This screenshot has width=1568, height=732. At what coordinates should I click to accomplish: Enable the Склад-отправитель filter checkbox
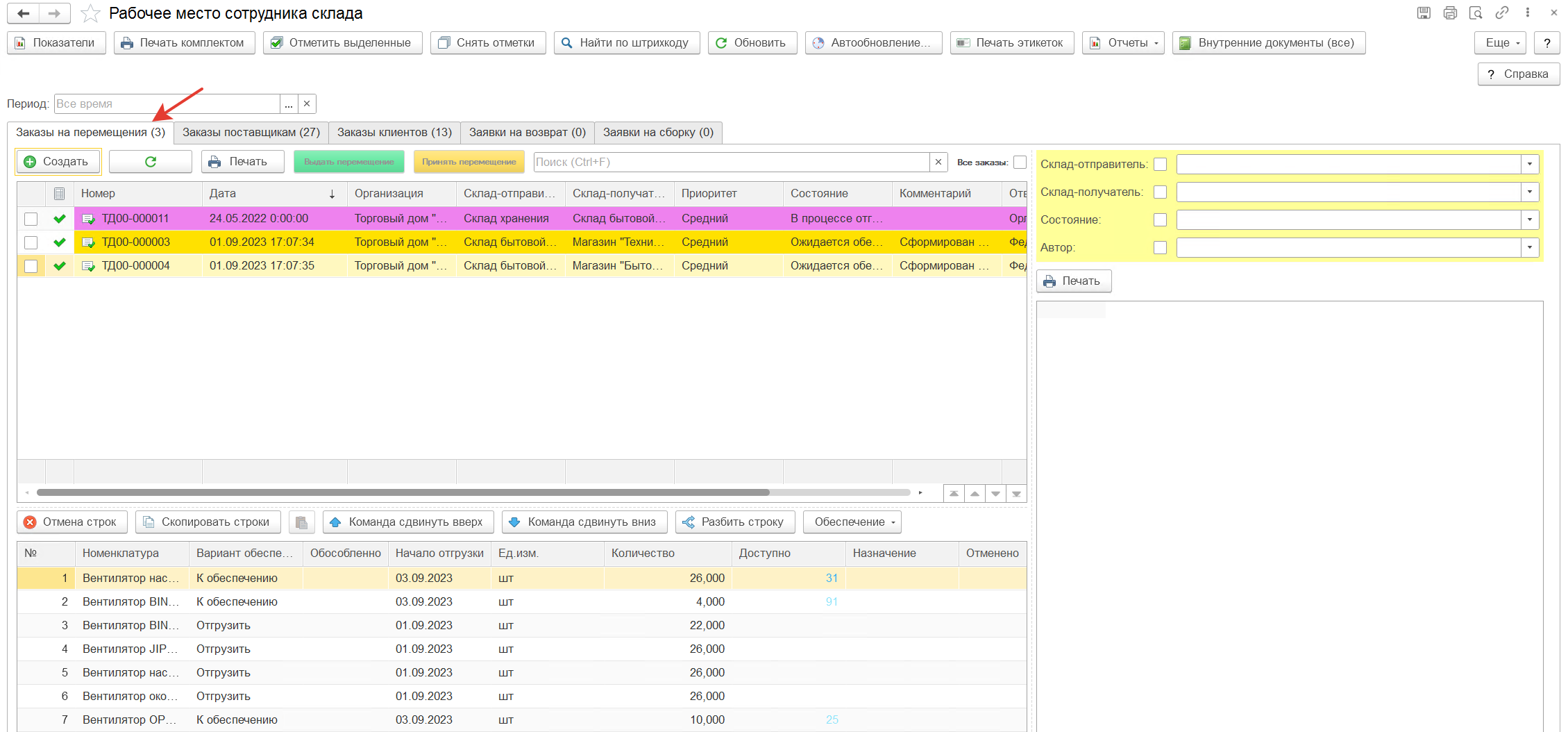click(1160, 165)
